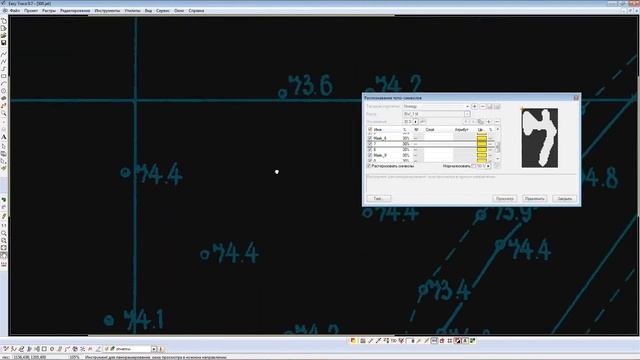Image resolution: width=640 pixels, height=360 pixels.
Task: Close the symbol recognition dialog
Action: [x=576, y=98]
